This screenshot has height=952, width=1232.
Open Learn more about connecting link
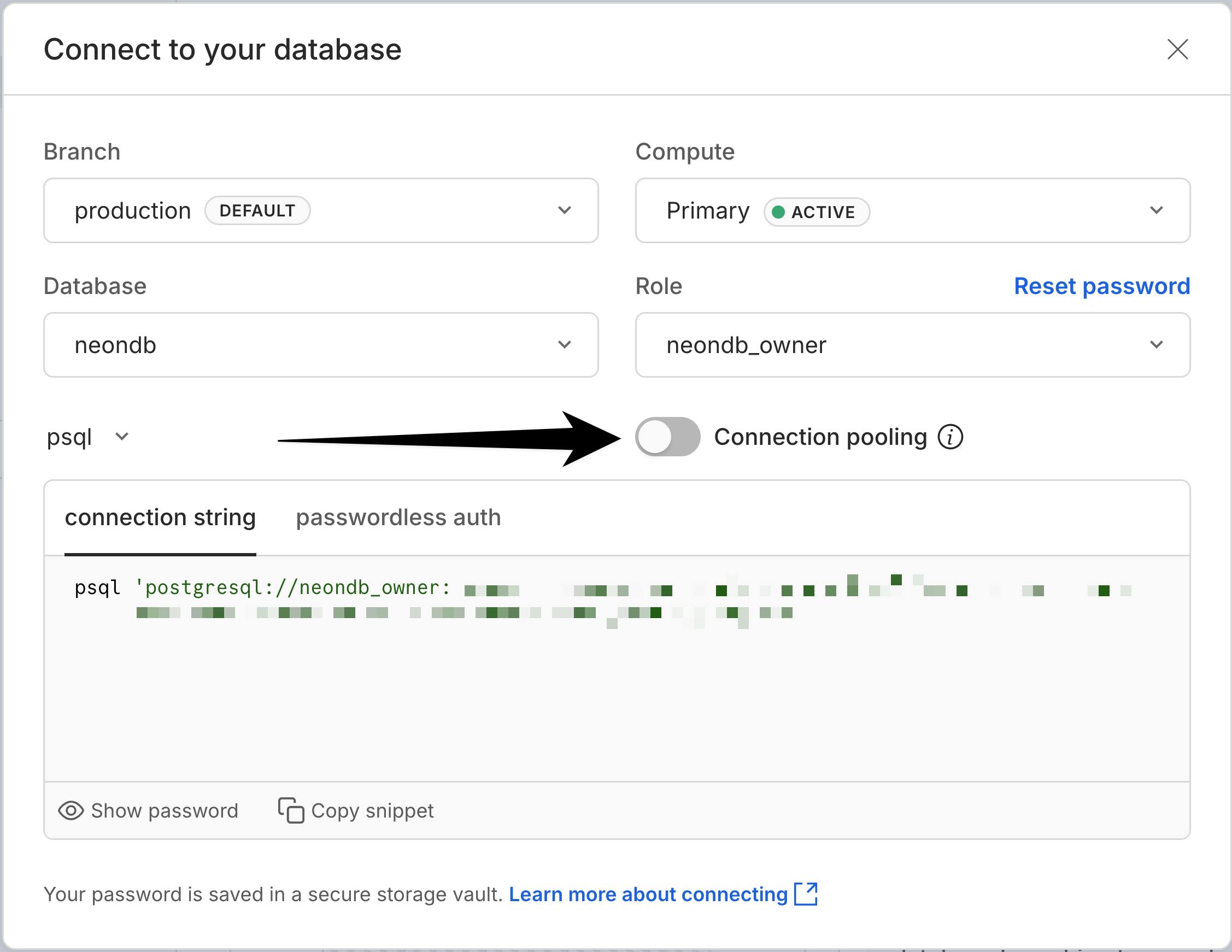pos(663,894)
